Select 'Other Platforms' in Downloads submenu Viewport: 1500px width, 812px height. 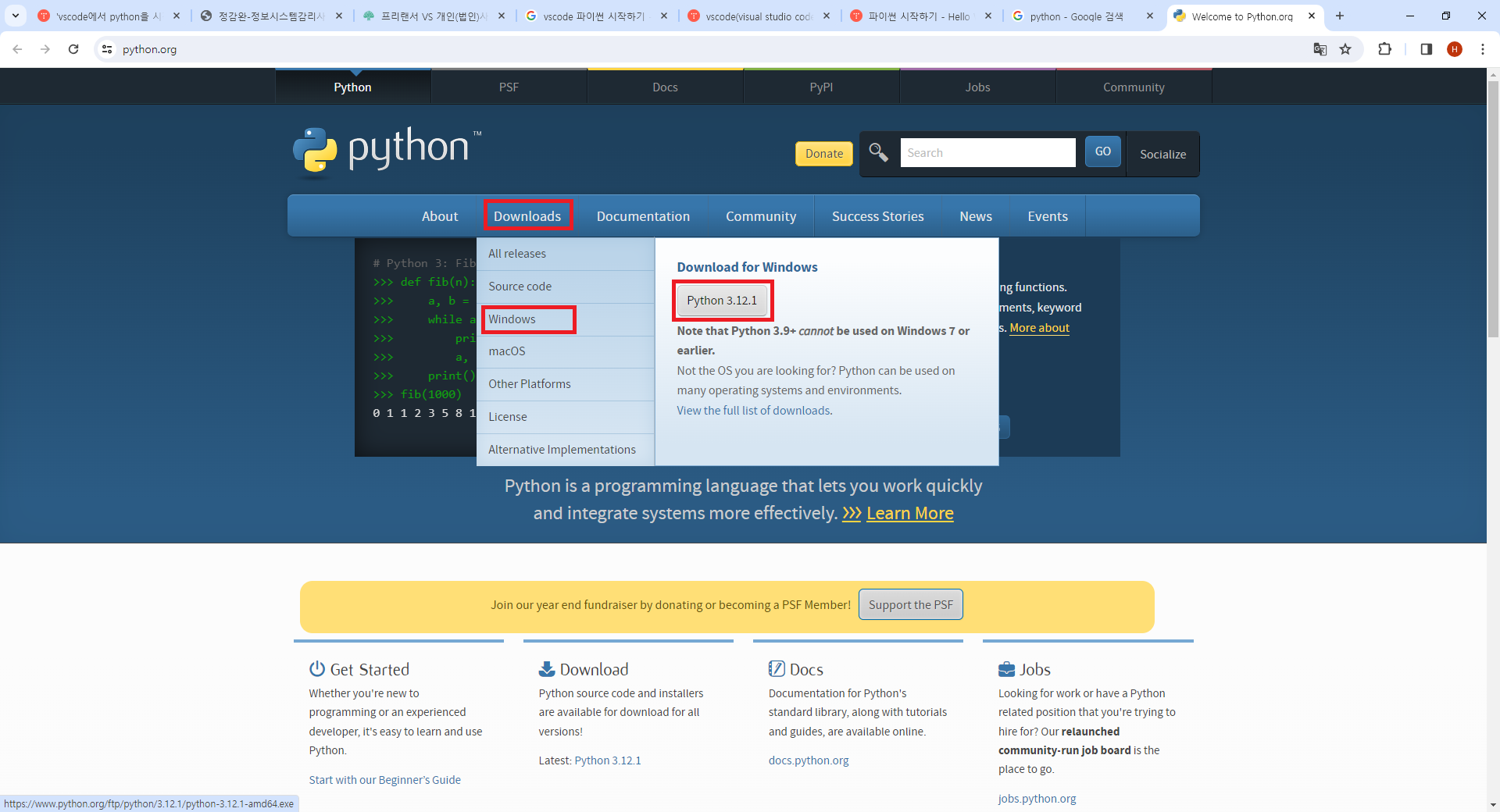566,384
